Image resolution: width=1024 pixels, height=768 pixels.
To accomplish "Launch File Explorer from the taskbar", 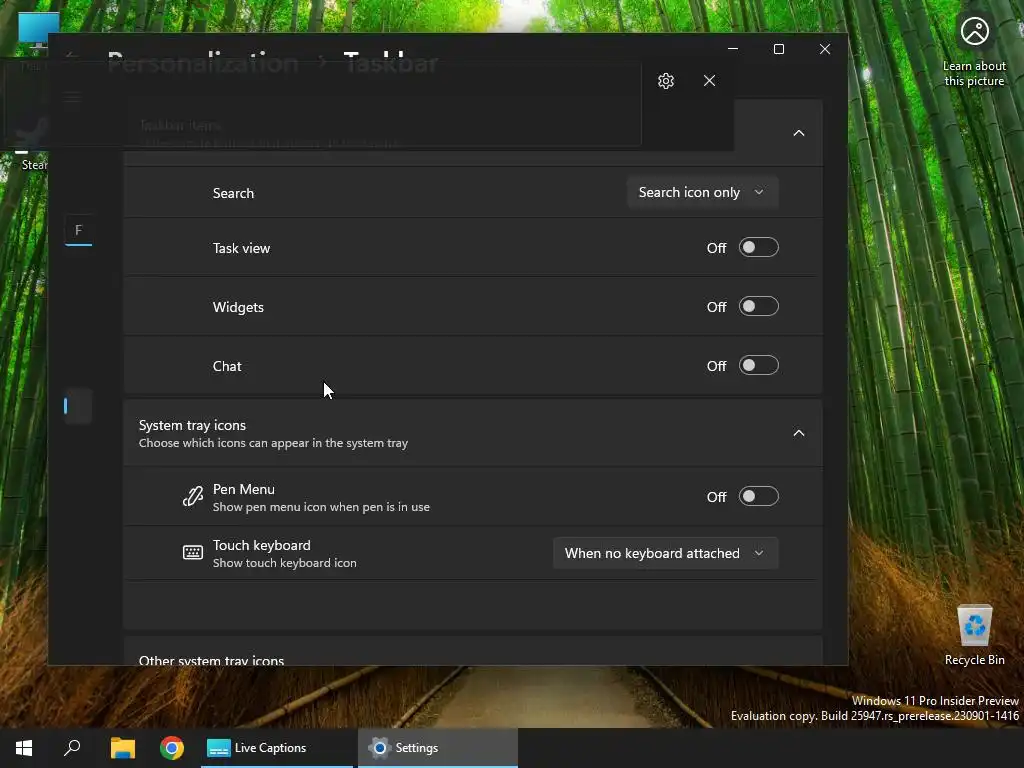I will pyautogui.click(x=122, y=748).
